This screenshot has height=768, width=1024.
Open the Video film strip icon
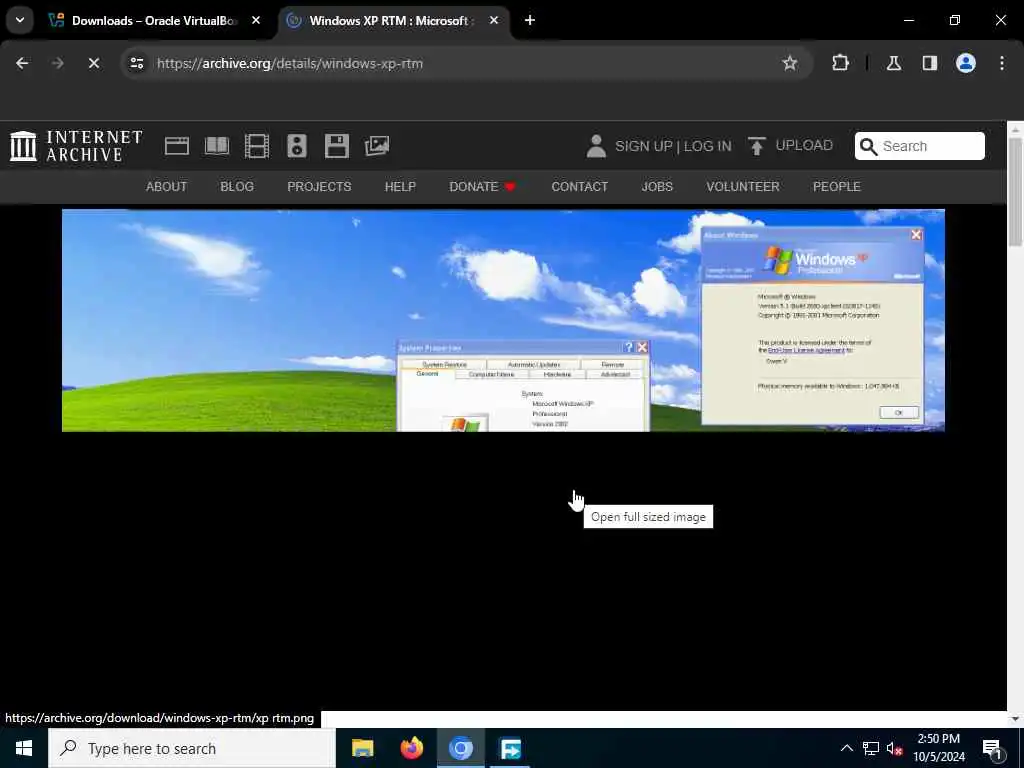pos(257,146)
